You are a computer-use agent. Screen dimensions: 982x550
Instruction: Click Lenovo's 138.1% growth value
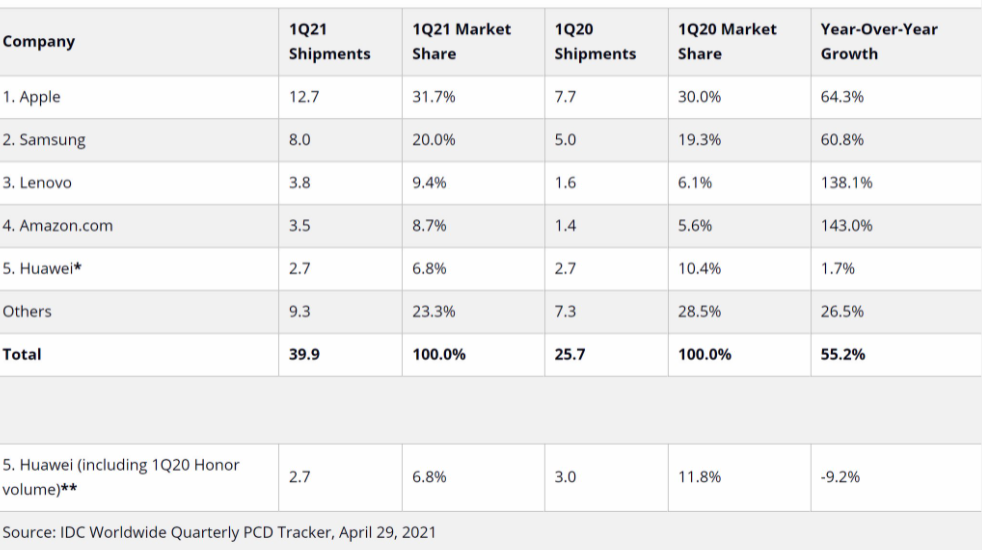click(845, 183)
